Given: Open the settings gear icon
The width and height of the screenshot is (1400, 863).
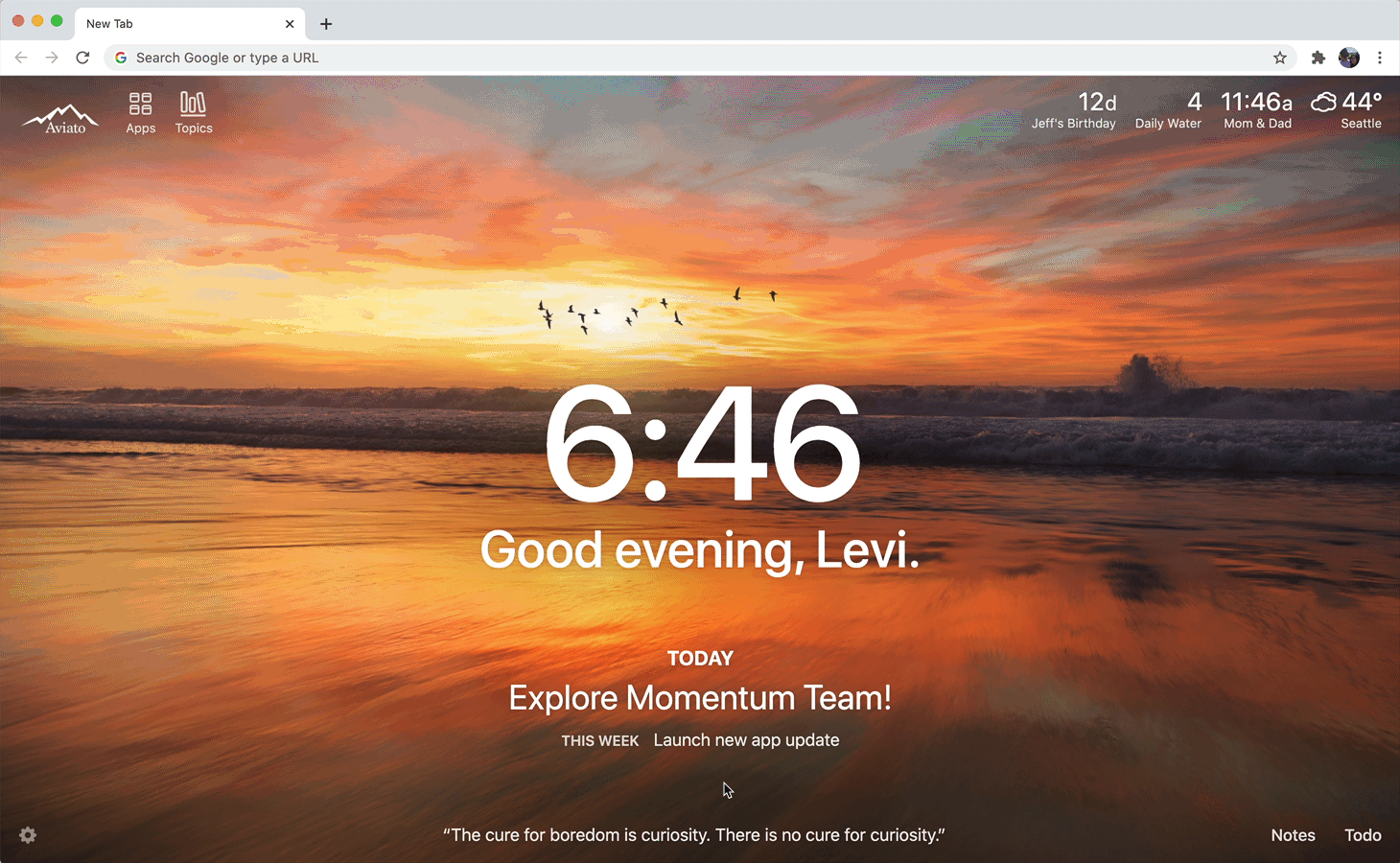Looking at the screenshot, I should pyautogui.click(x=28, y=835).
